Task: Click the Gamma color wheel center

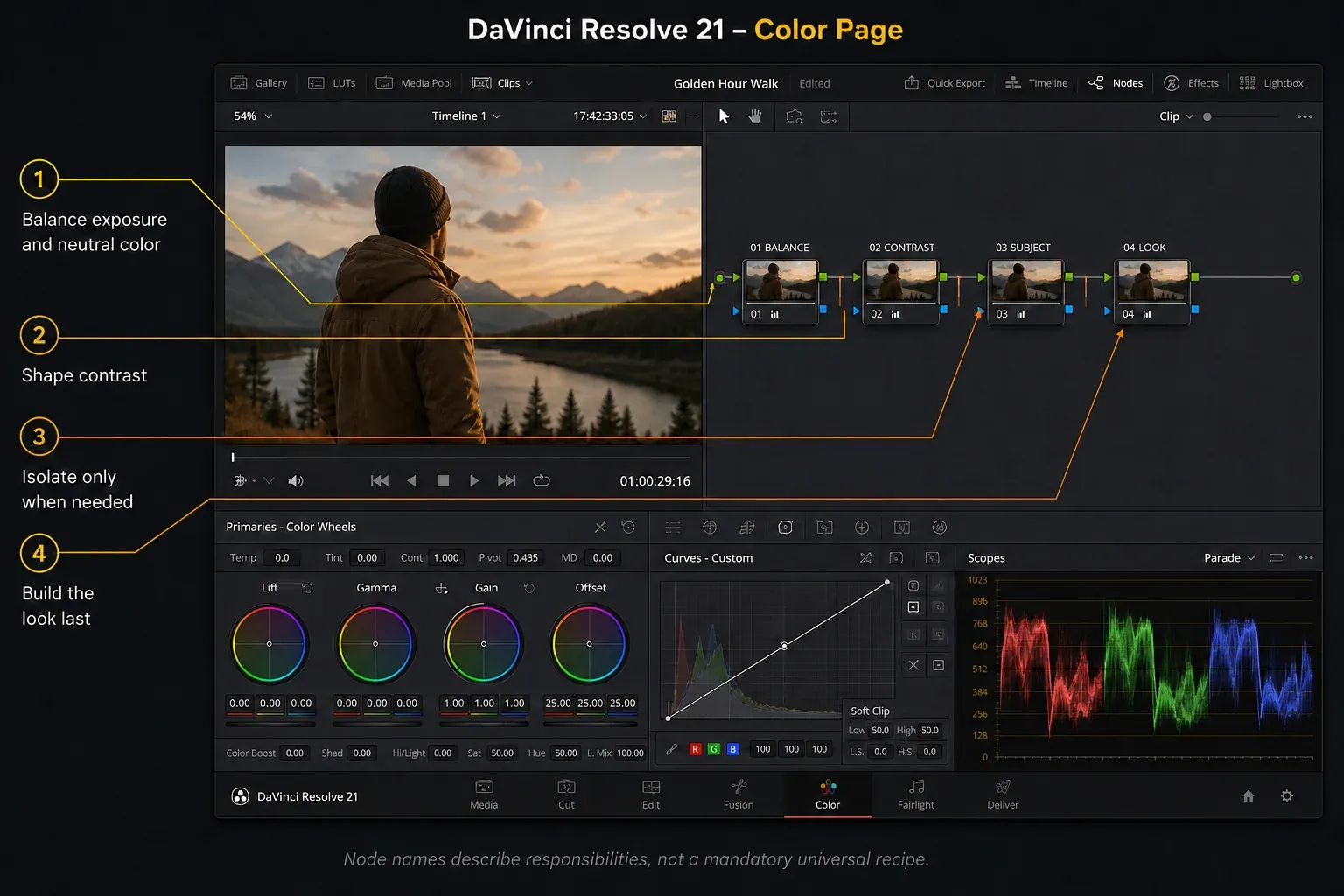Action: 375,644
